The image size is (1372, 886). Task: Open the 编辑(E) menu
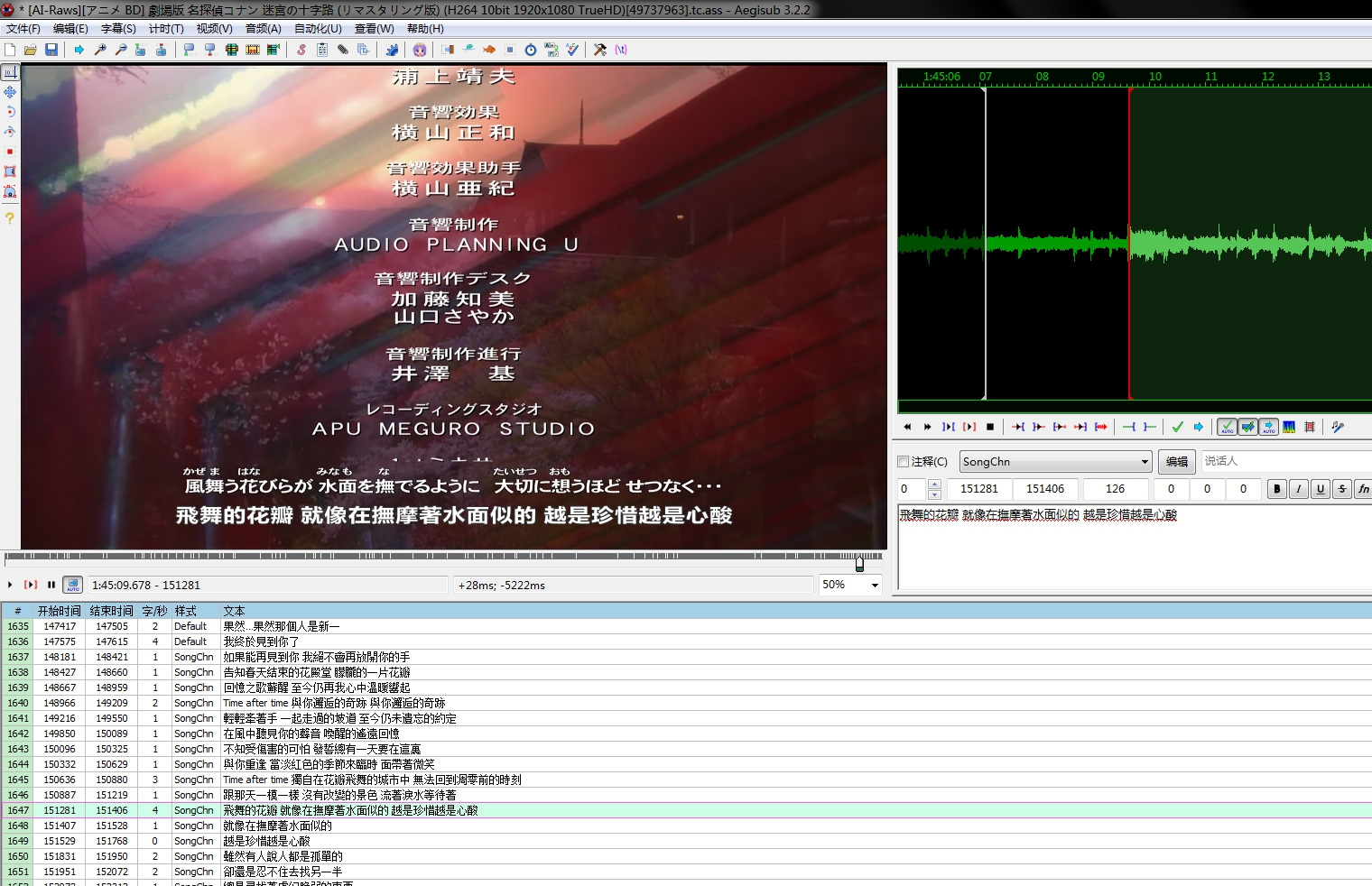pos(70,29)
